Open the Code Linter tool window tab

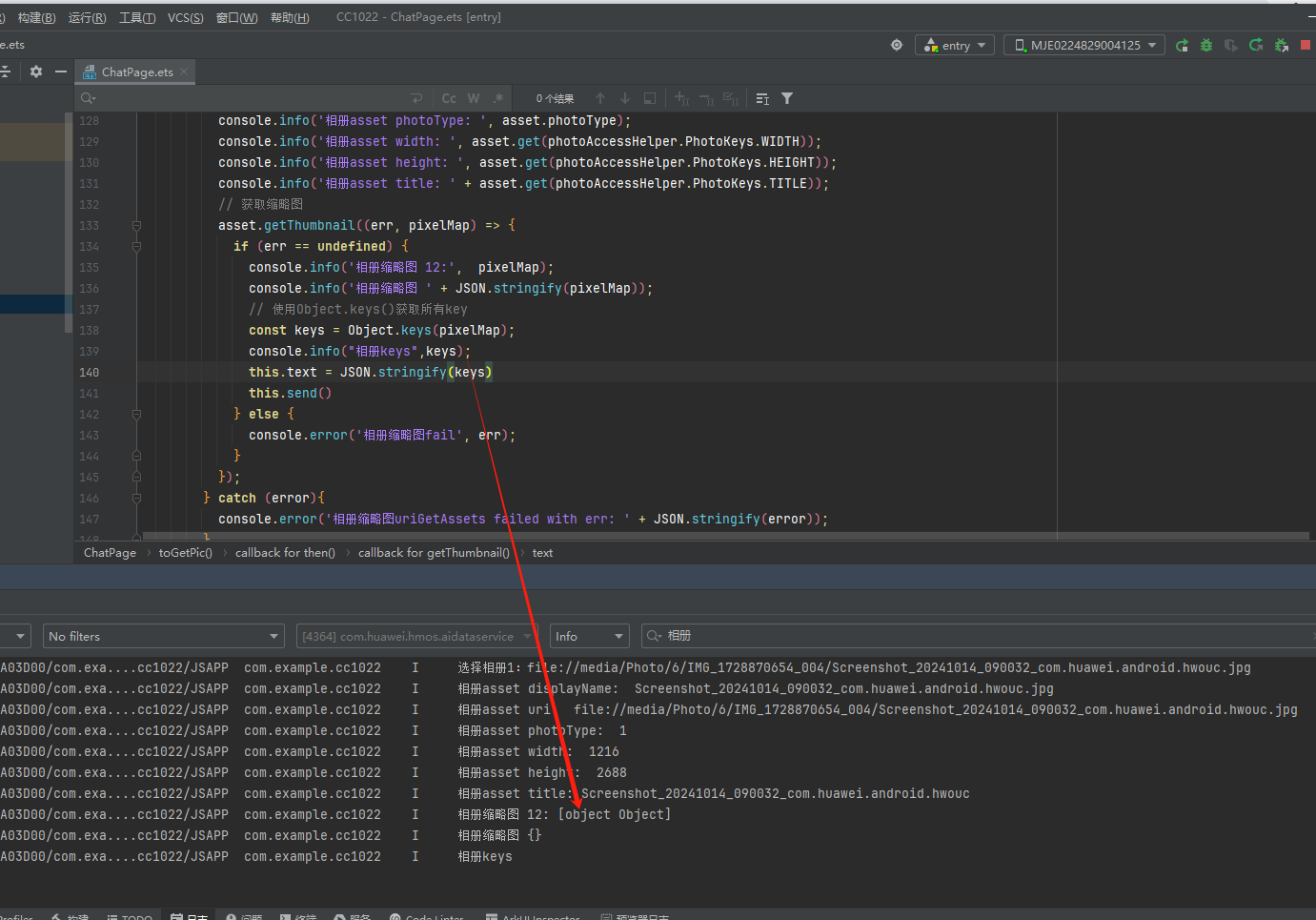click(x=427, y=918)
